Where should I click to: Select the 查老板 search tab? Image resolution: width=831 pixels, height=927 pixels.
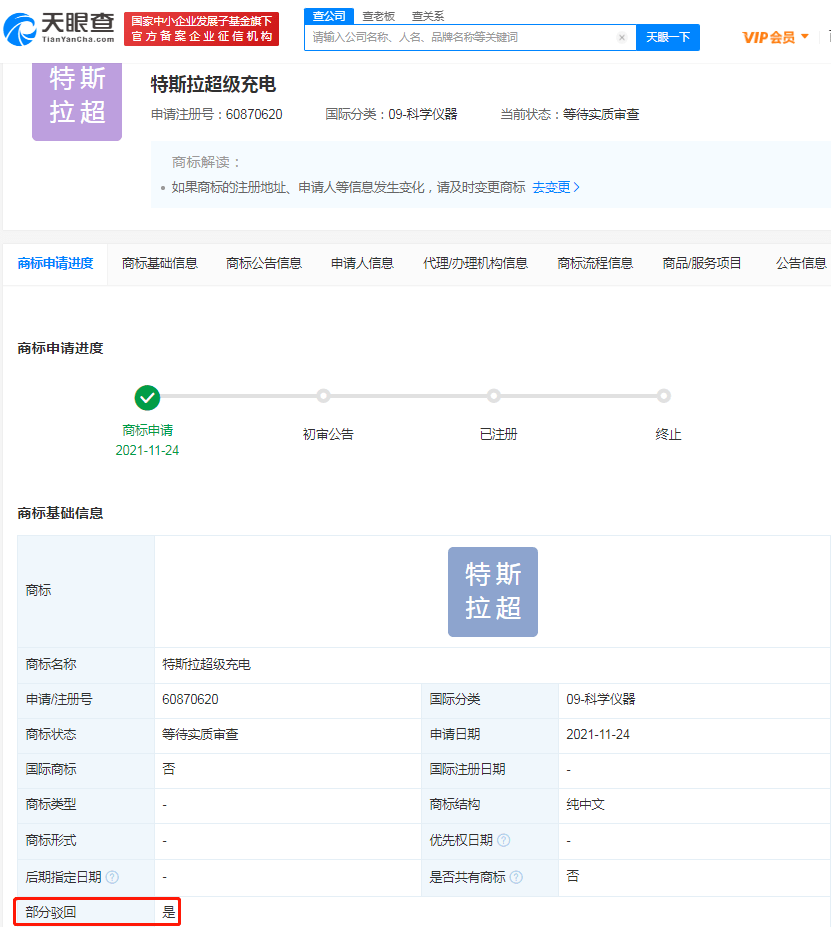point(378,16)
